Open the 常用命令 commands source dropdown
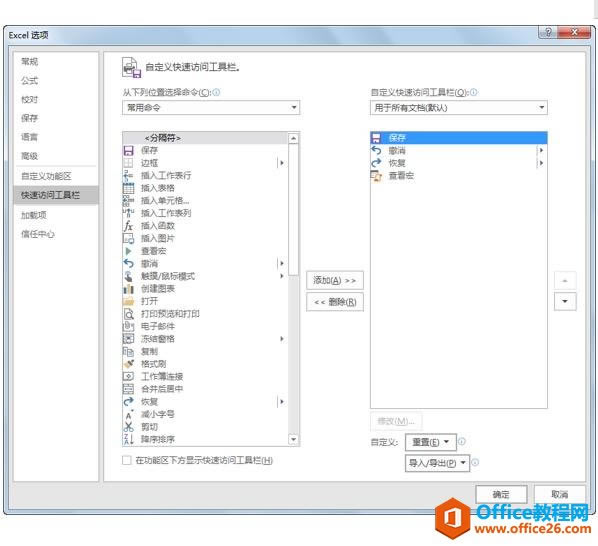The width and height of the screenshot is (598, 546). coord(211,108)
